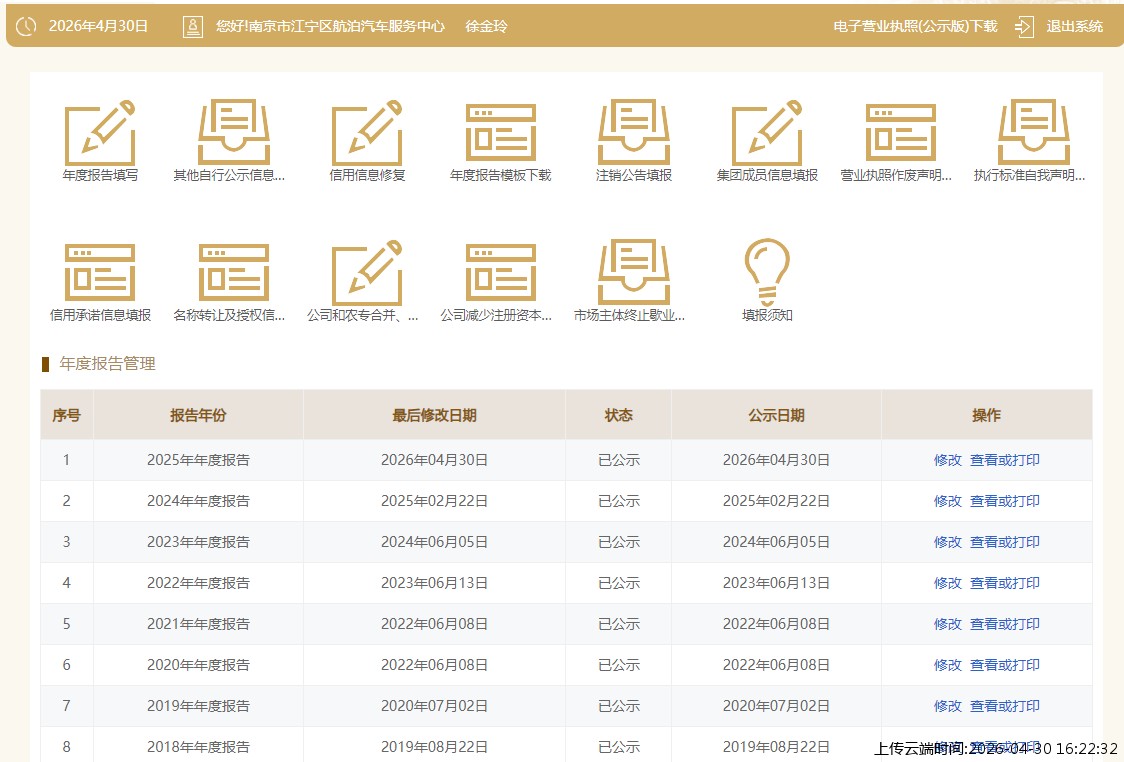This screenshot has width=1124, height=762.
Task: Open the 填报须知 lightbulb icon
Action: point(767,273)
